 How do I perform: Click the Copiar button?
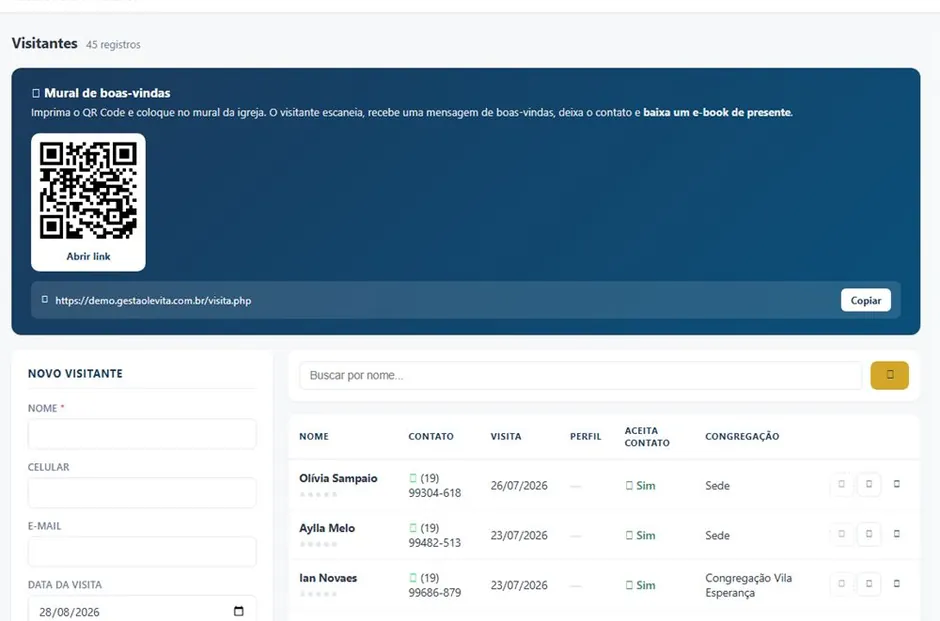[866, 300]
